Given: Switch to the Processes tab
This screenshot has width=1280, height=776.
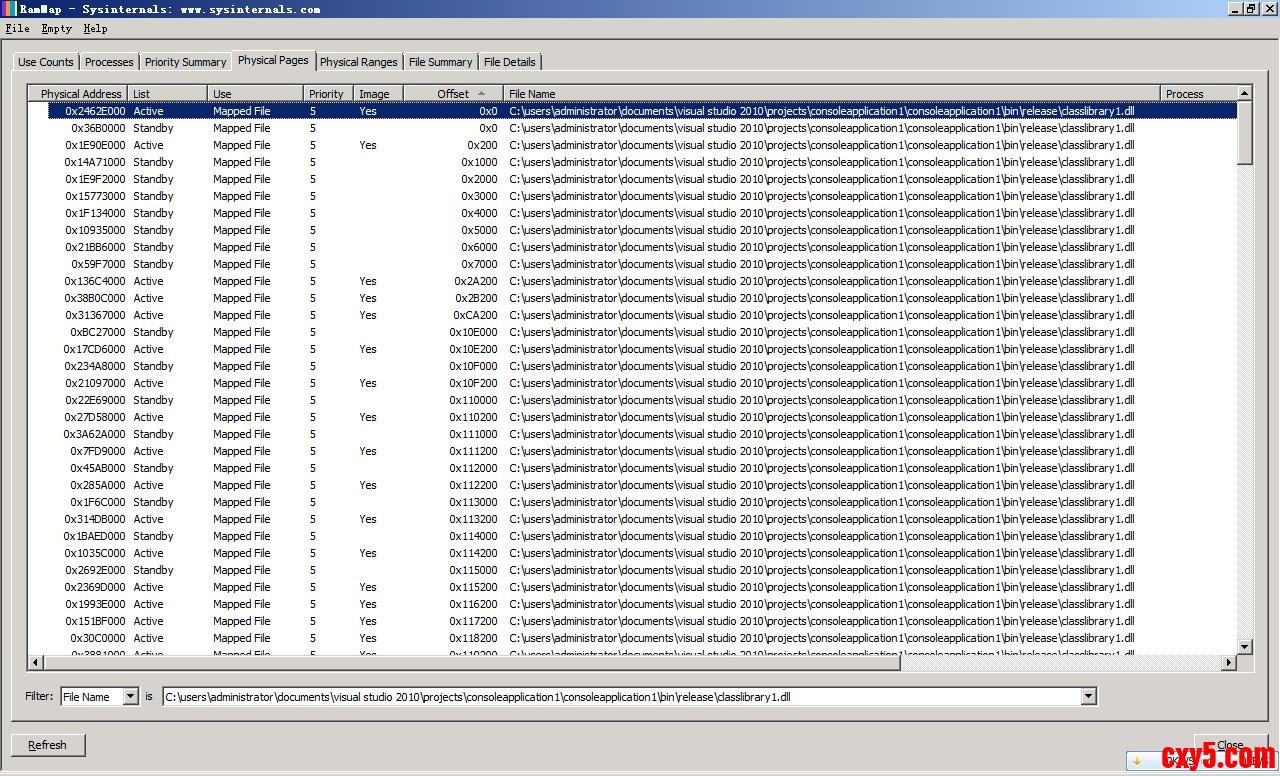Looking at the screenshot, I should click(x=109, y=62).
